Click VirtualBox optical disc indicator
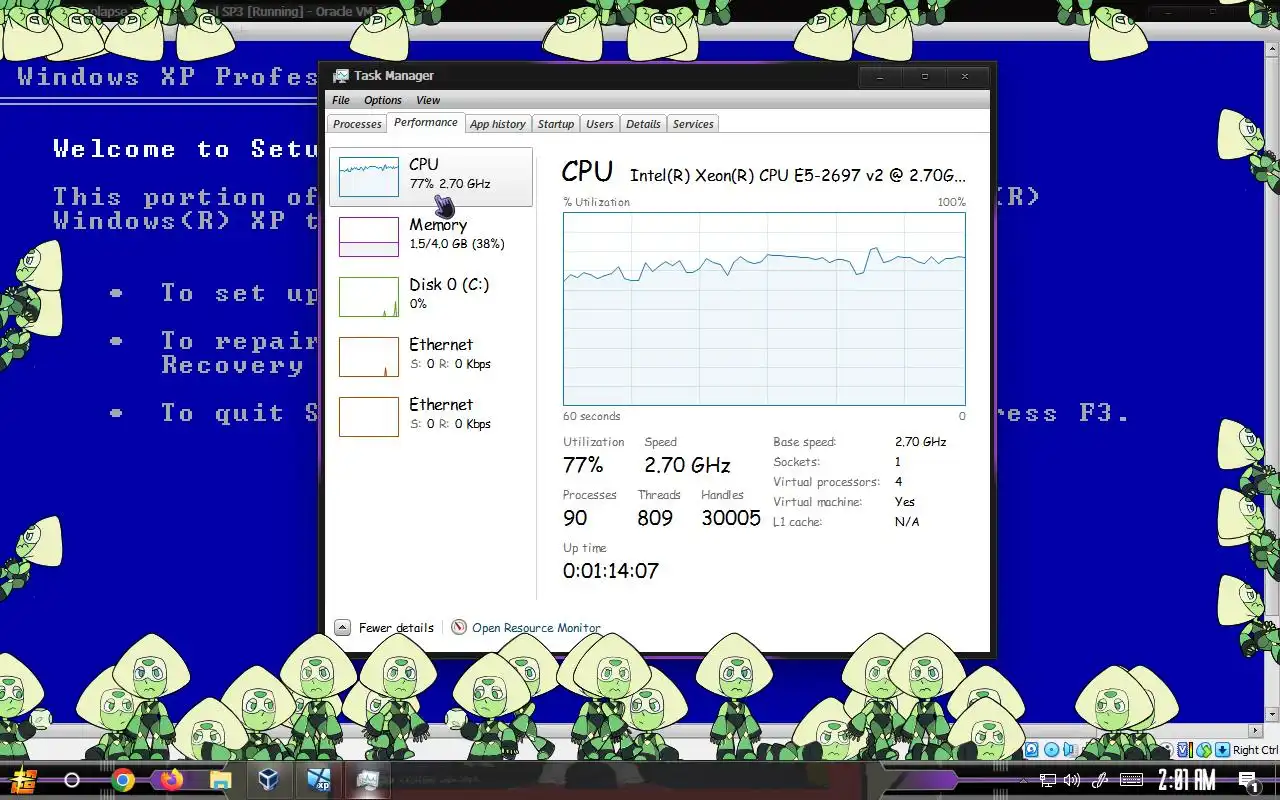The image size is (1280, 800). pos(1051,750)
